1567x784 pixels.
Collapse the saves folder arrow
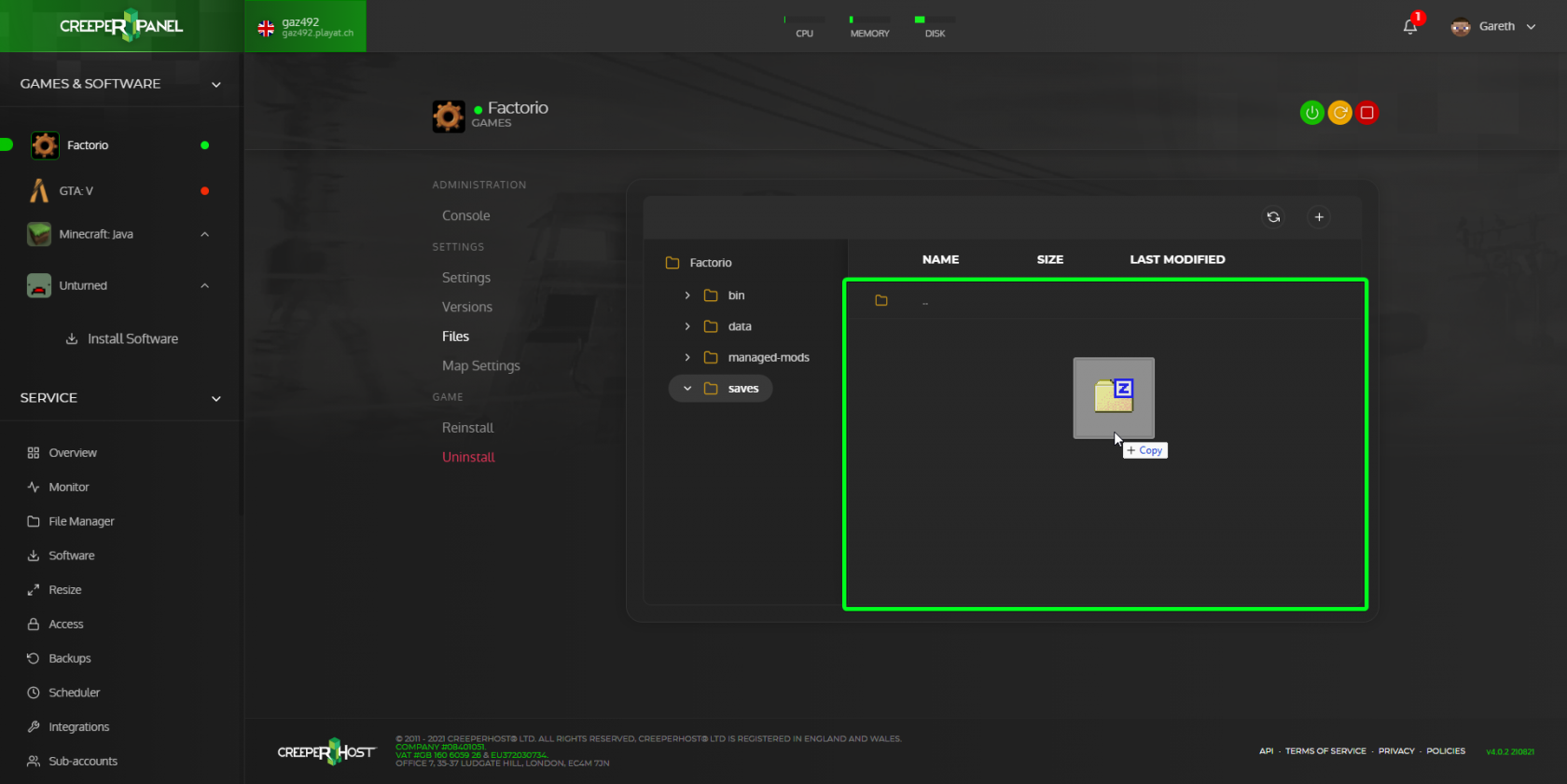pyautogui.click(x=687, y=389)
